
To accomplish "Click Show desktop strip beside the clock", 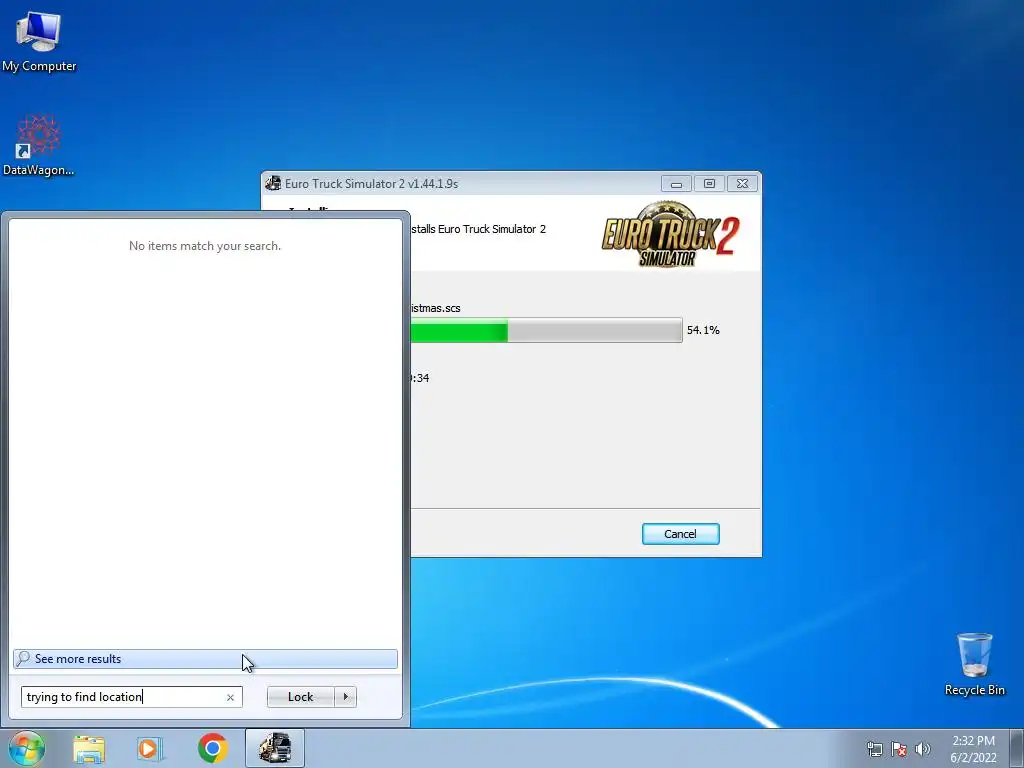I will [1017, 748].
